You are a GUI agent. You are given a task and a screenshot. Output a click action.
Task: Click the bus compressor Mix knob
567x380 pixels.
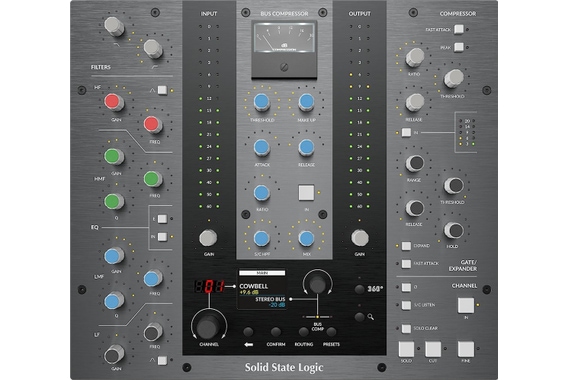pos(306,238)
